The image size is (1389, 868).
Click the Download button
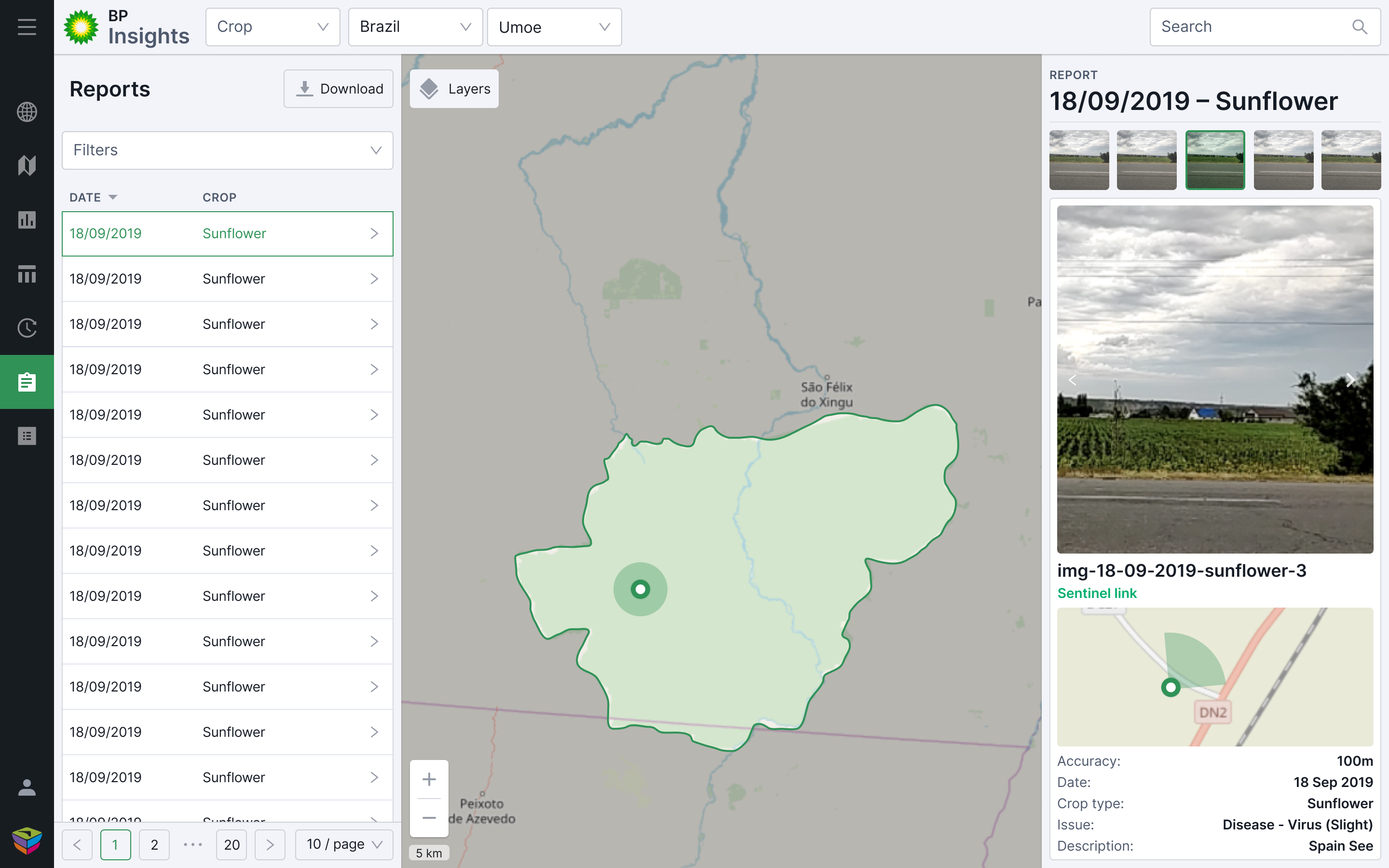pyautogui.click(x=338, y=89)
